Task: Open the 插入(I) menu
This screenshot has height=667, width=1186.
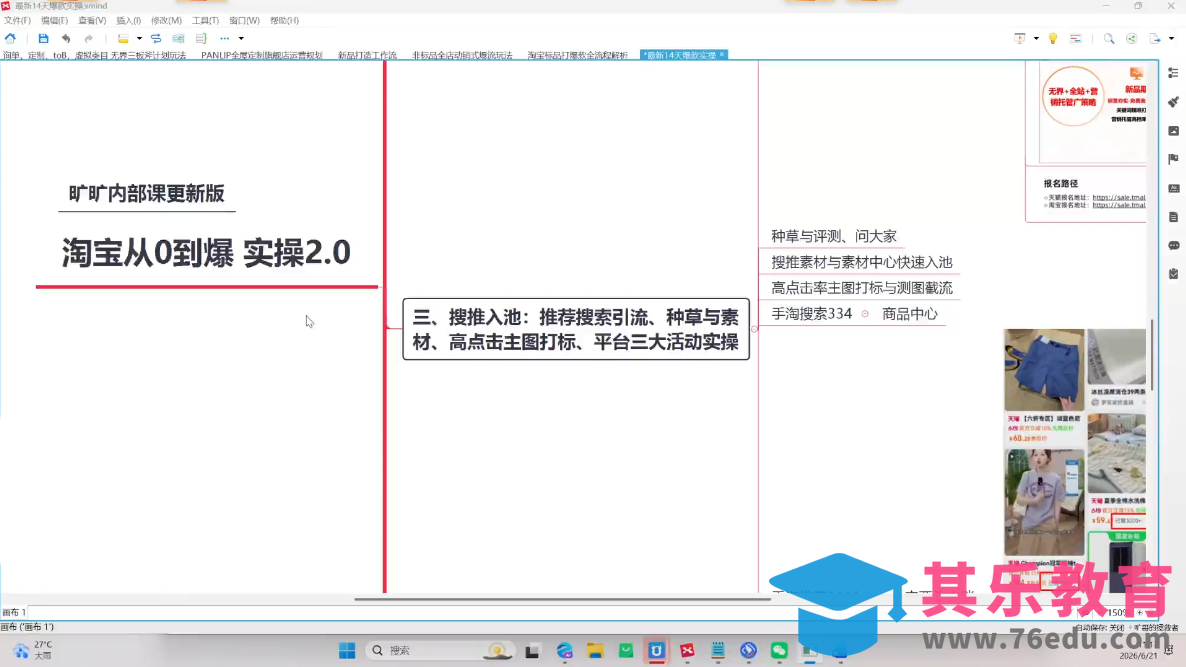Action: pos(128,20)
